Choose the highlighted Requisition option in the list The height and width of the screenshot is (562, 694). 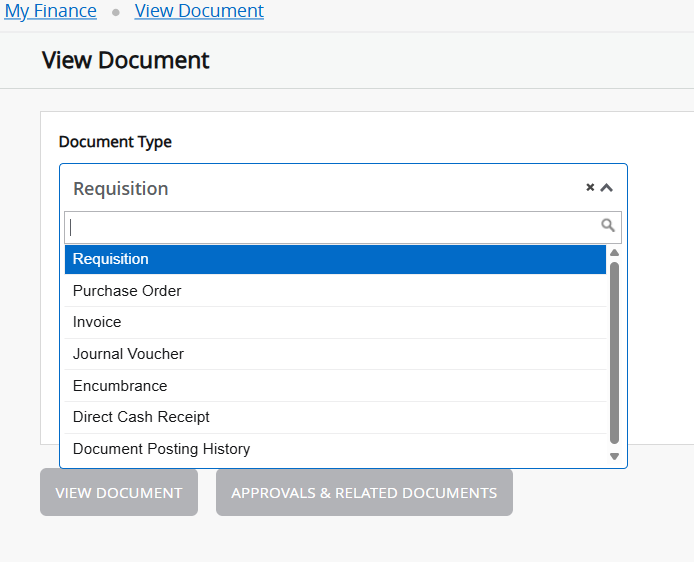pos(335,260)
